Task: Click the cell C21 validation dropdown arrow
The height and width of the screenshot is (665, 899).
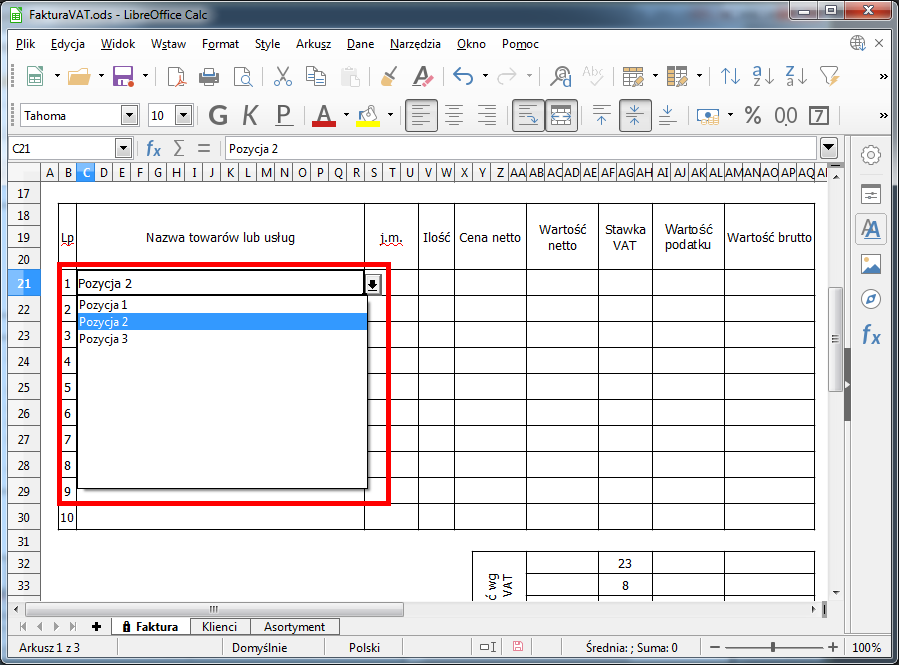Action: (x=372, y=284)
